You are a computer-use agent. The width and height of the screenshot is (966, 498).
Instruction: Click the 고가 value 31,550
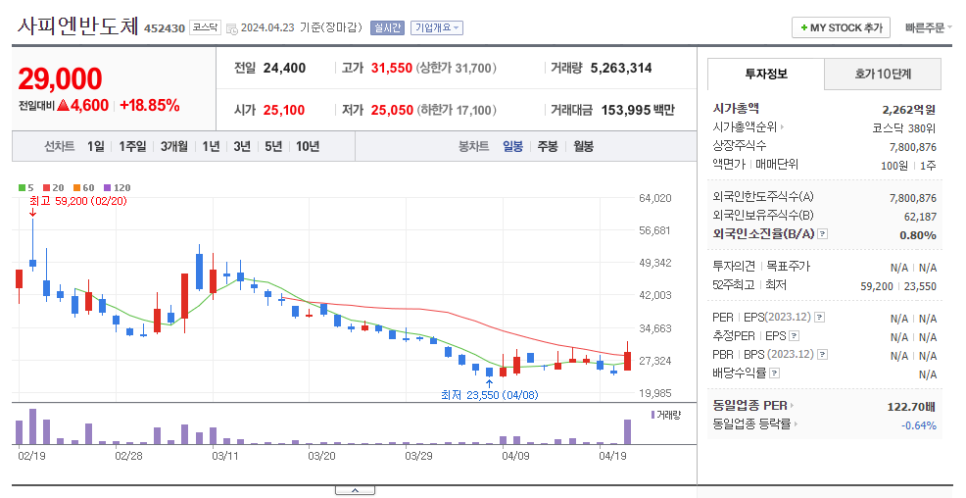tap(391, 68)
